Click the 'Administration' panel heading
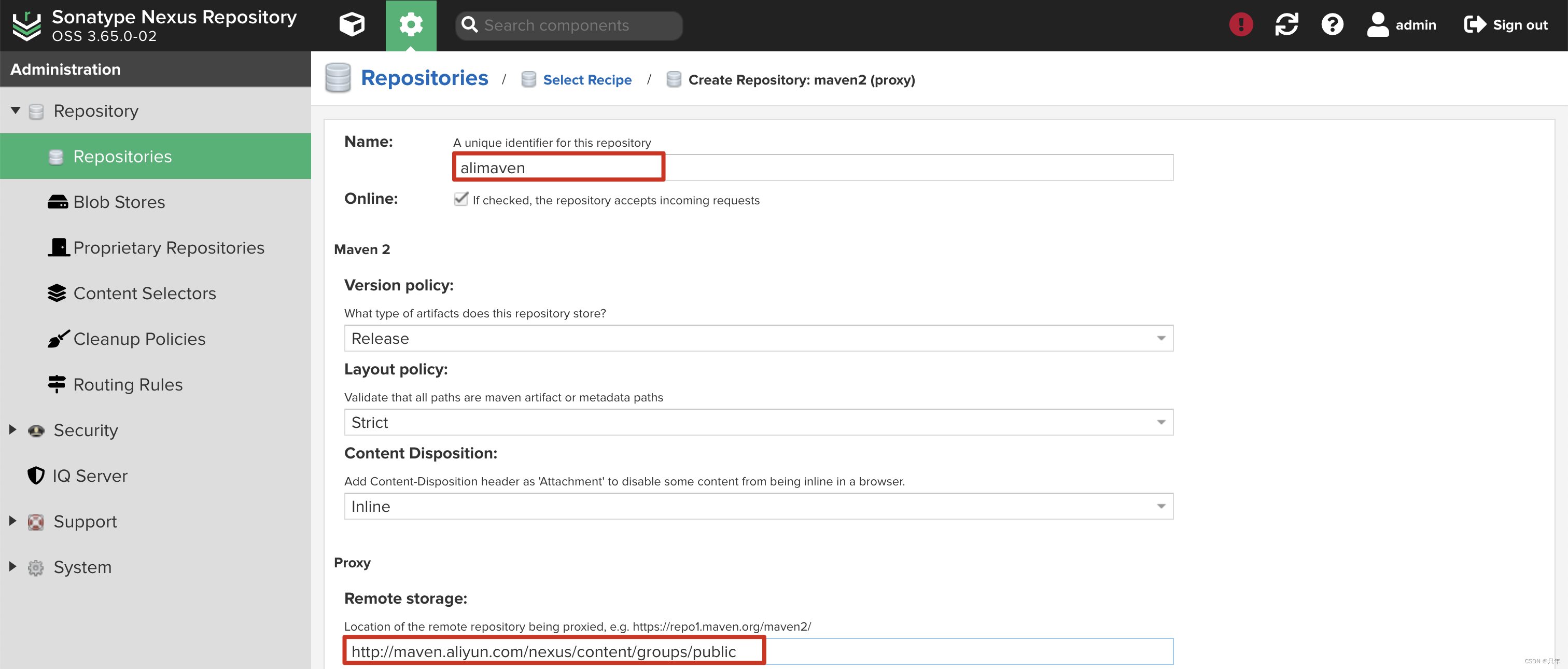This screenshot has height=669, width=1568. pyautogui.click(x=65, y=69)
